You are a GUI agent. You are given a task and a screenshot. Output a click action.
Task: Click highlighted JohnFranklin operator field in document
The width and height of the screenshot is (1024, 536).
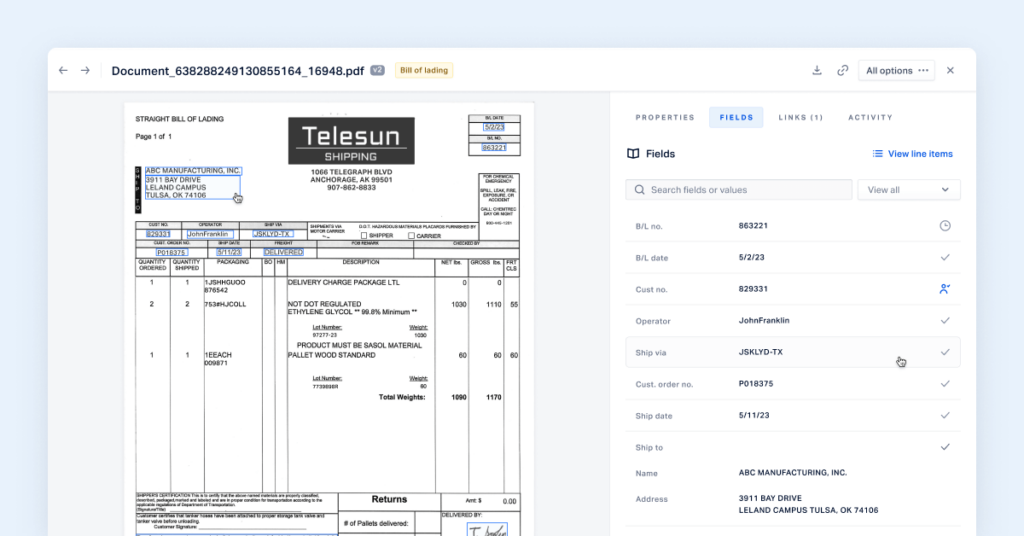pos(210,234)
